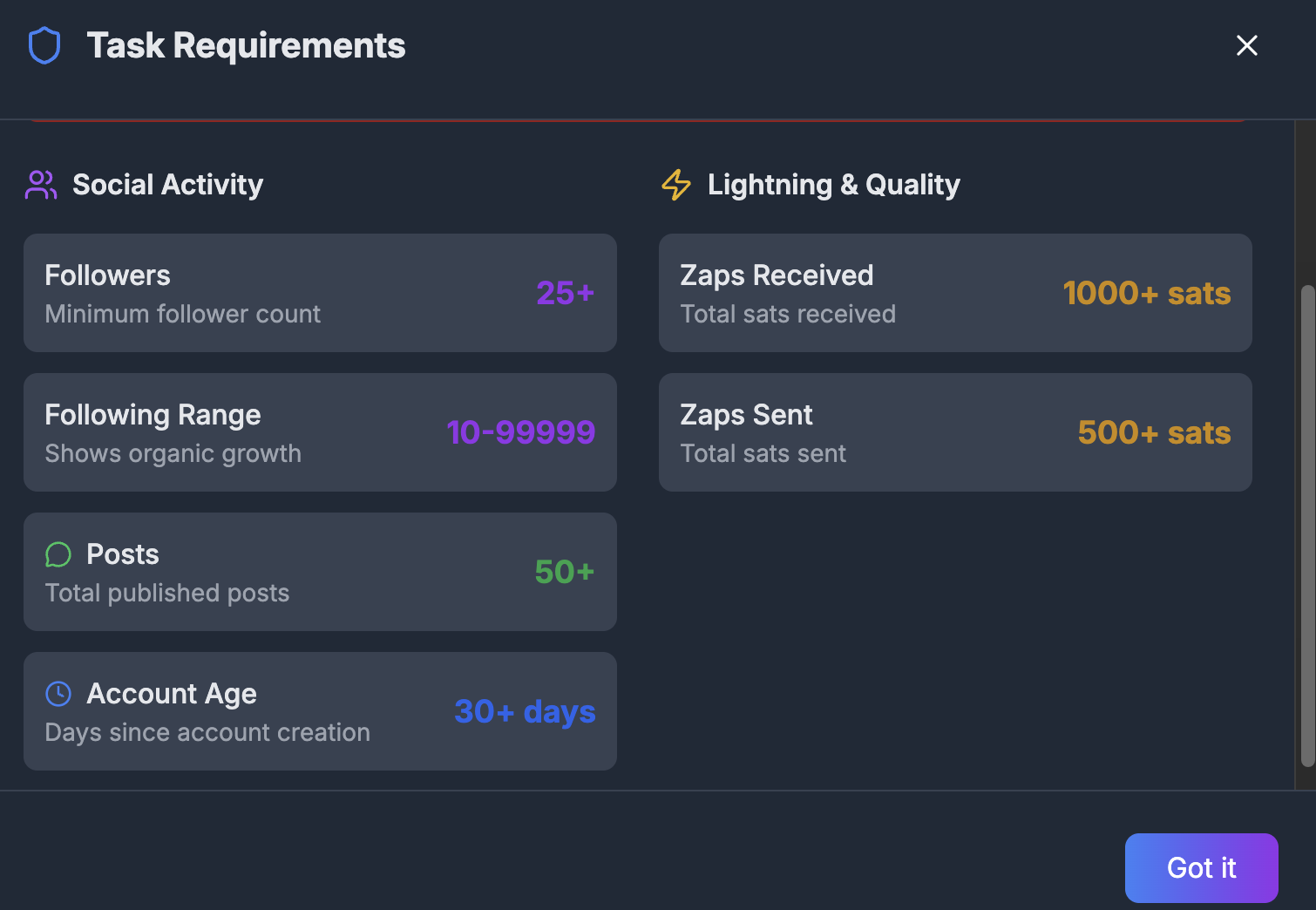Click the clock icon beside Account Age
This screenshot has height=910, width=1316.
(58, 694)
